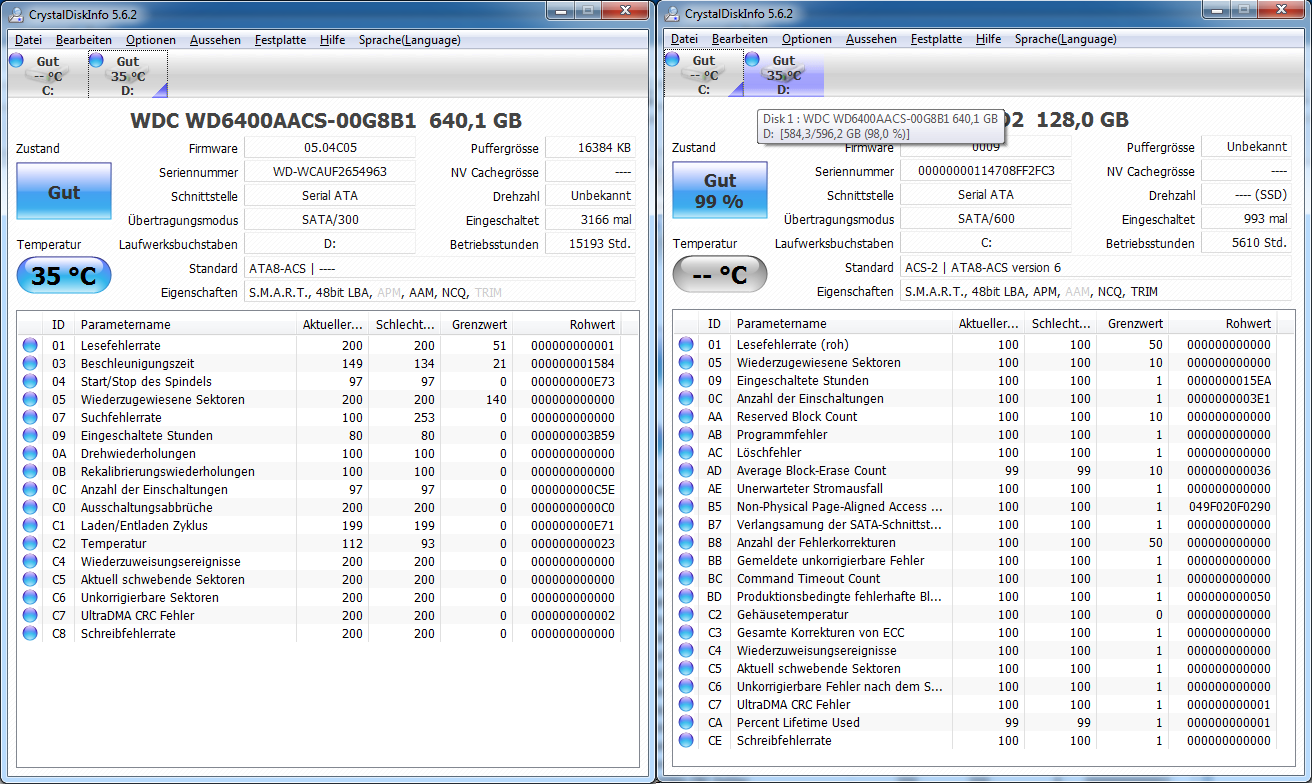This screenshot has height=784, width=1312.
Task: Click the WDC WD6400AACS-00G8B1 640,1 GB heading
Action: 326,120
